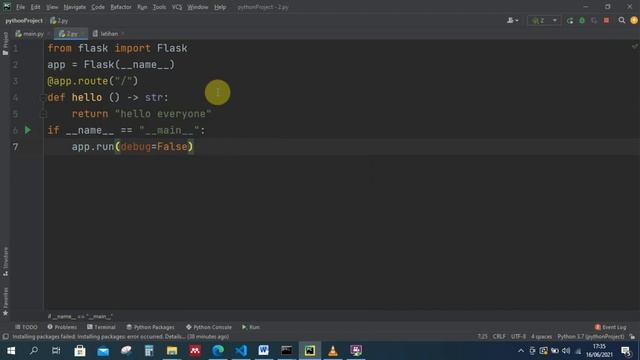Open the Window menu

click(198, 7)
